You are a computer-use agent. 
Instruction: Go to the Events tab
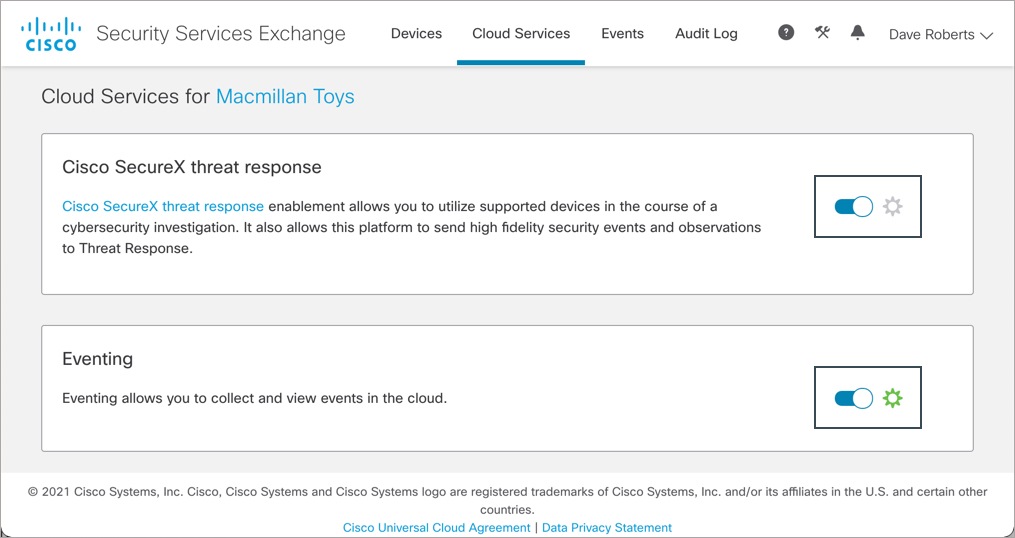622,34
